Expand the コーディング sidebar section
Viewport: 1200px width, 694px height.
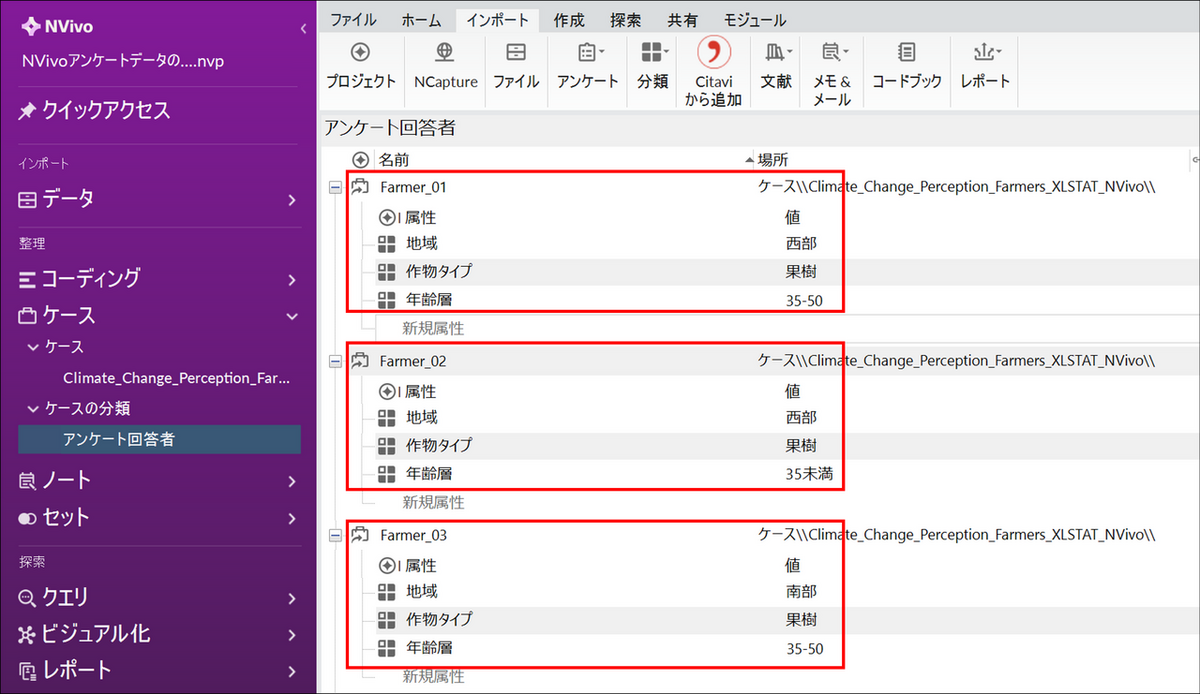[291, 279]
